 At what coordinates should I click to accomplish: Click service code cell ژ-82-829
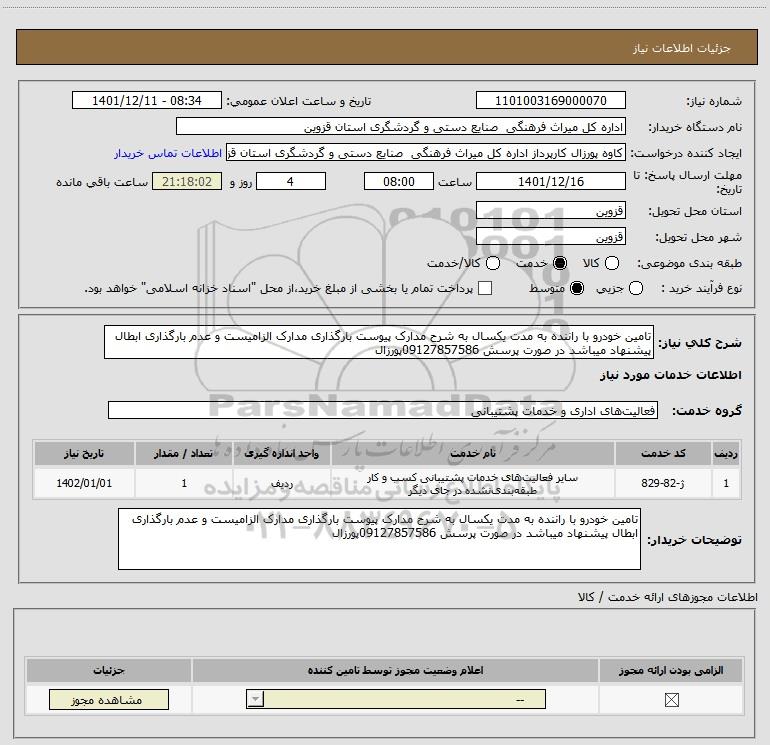[x=663, y=483]
